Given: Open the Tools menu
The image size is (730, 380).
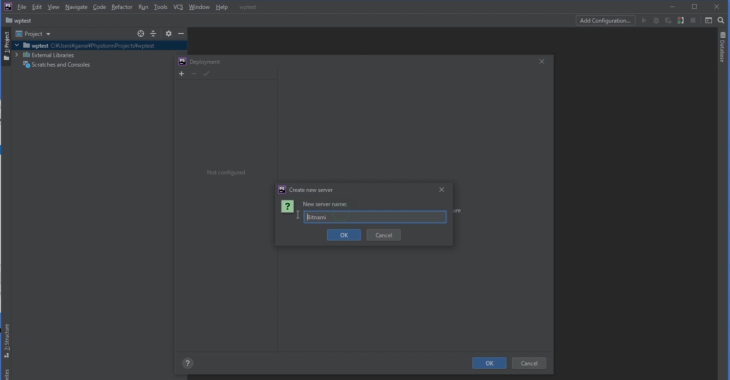Looking at the screenshot, I should pos(161,7).
